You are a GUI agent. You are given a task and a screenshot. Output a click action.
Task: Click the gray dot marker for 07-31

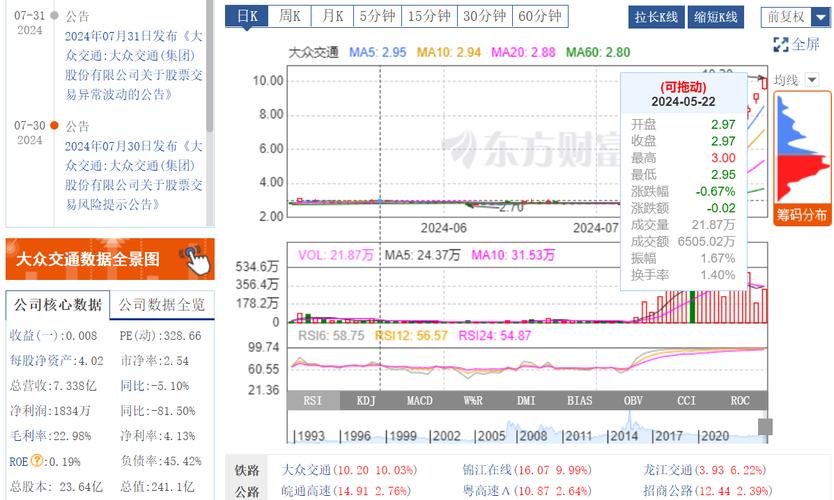(54, 15)
